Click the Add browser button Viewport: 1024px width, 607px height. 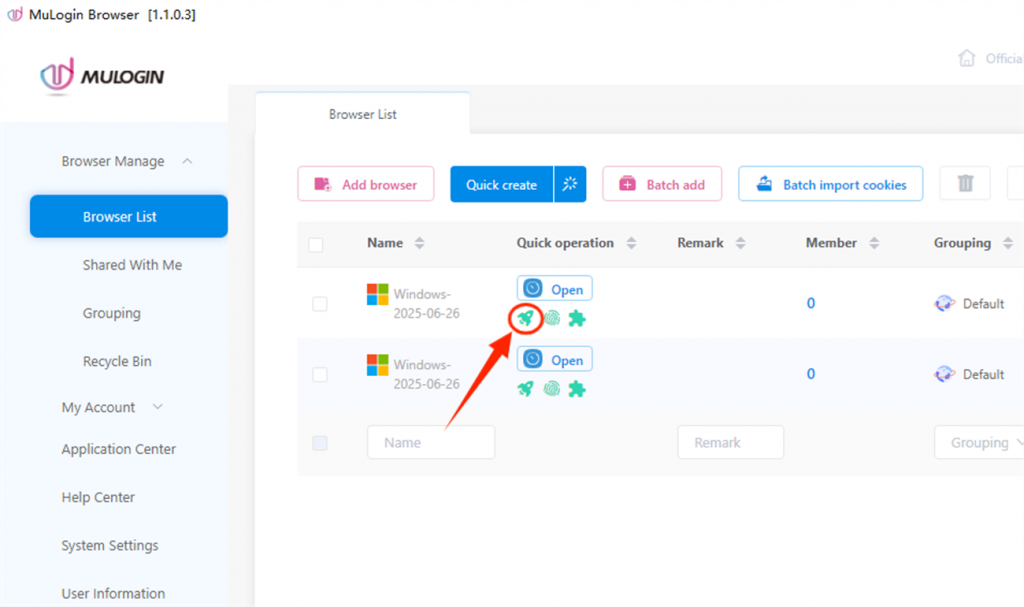click(366, 184)
